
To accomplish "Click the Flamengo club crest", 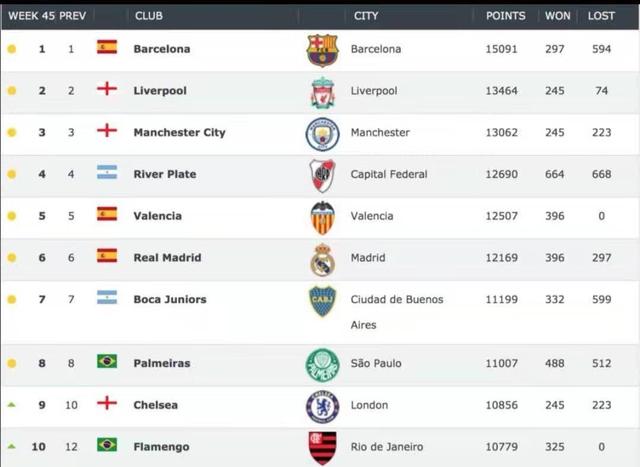I will (x=322, y=447).
